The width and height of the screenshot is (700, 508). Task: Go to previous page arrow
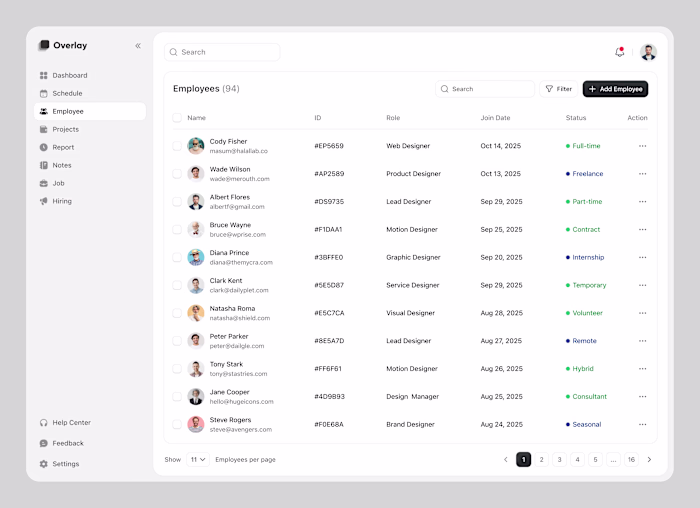pos(506,459)
